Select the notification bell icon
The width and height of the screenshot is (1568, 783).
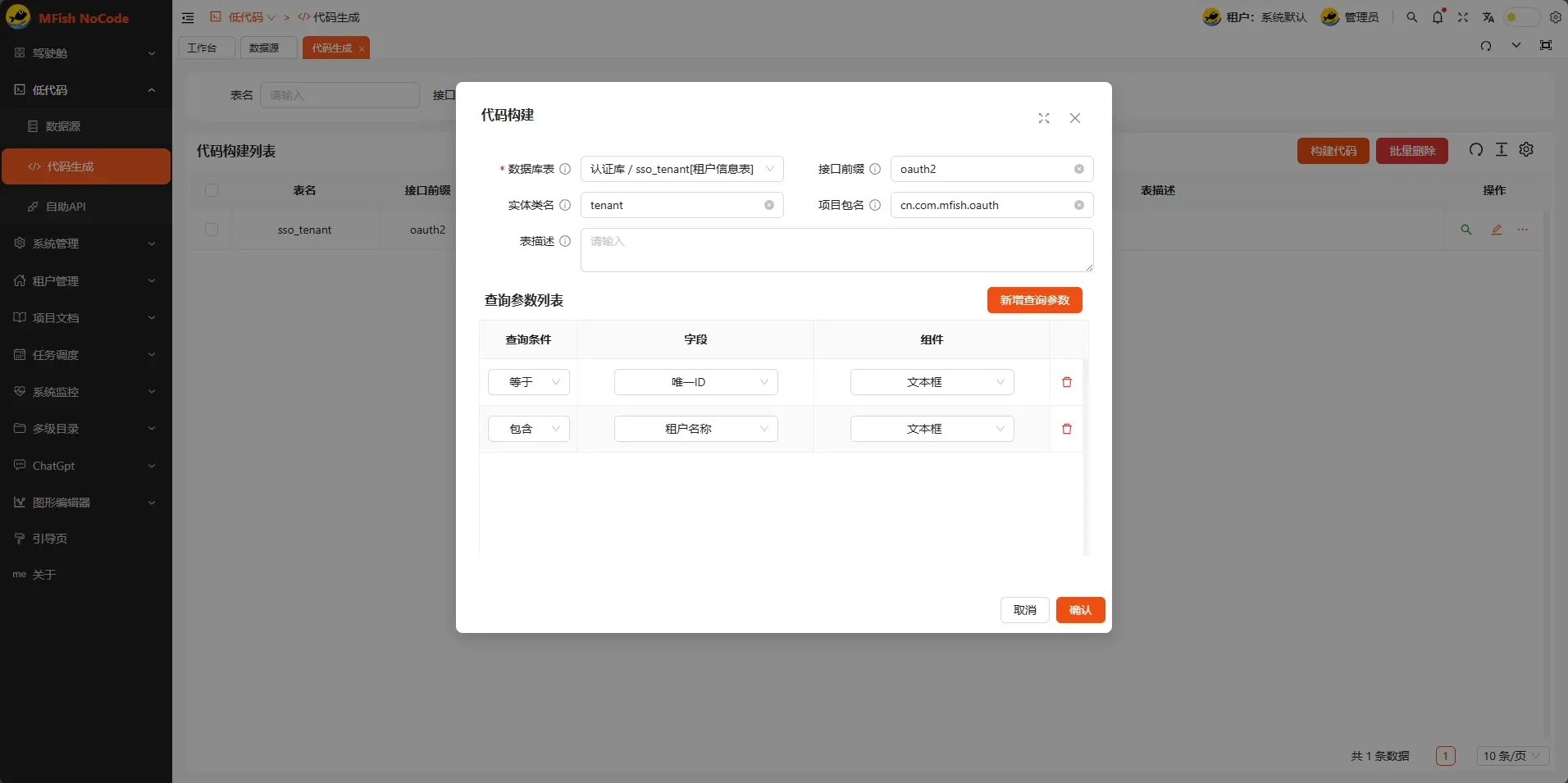pyautogui.click(x=1437, y=17)
